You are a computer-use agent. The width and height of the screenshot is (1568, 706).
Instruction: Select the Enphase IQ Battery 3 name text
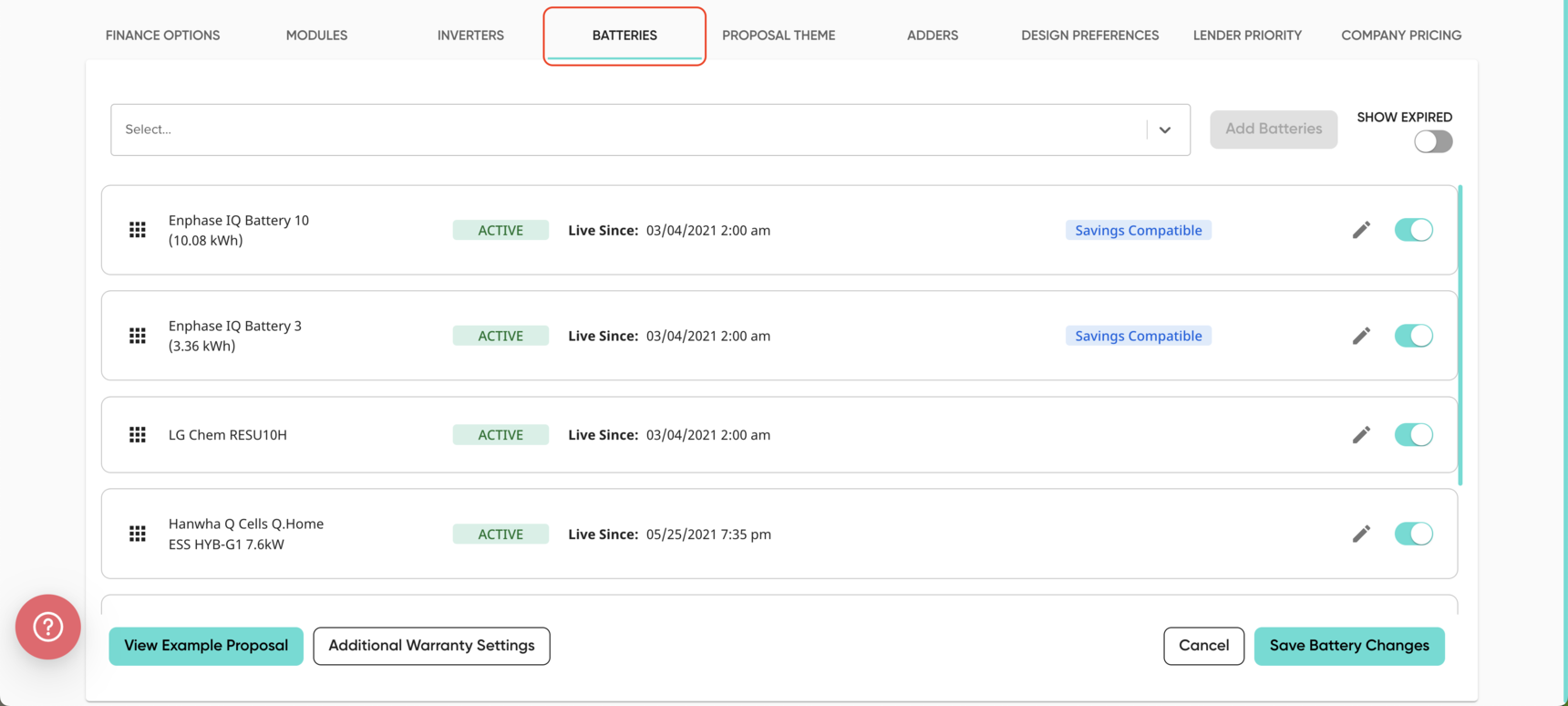tap(235, 336)
